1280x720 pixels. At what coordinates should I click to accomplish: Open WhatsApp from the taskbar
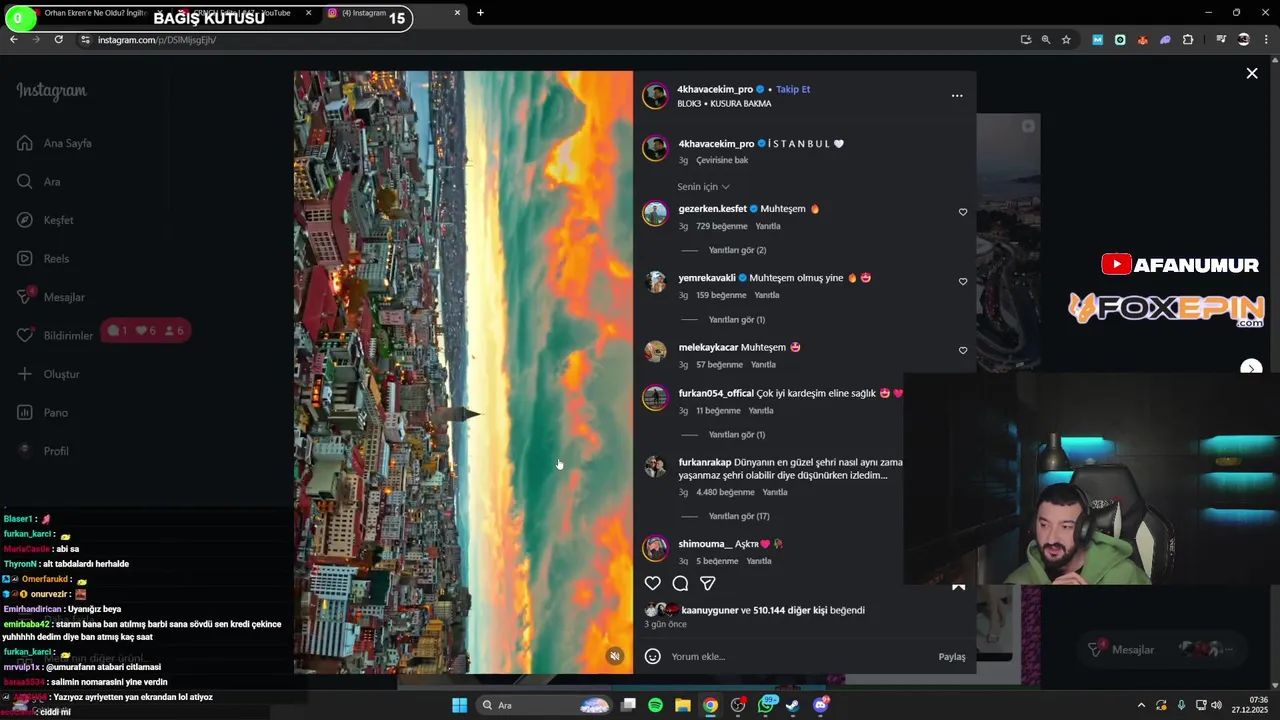pos(766,705)
